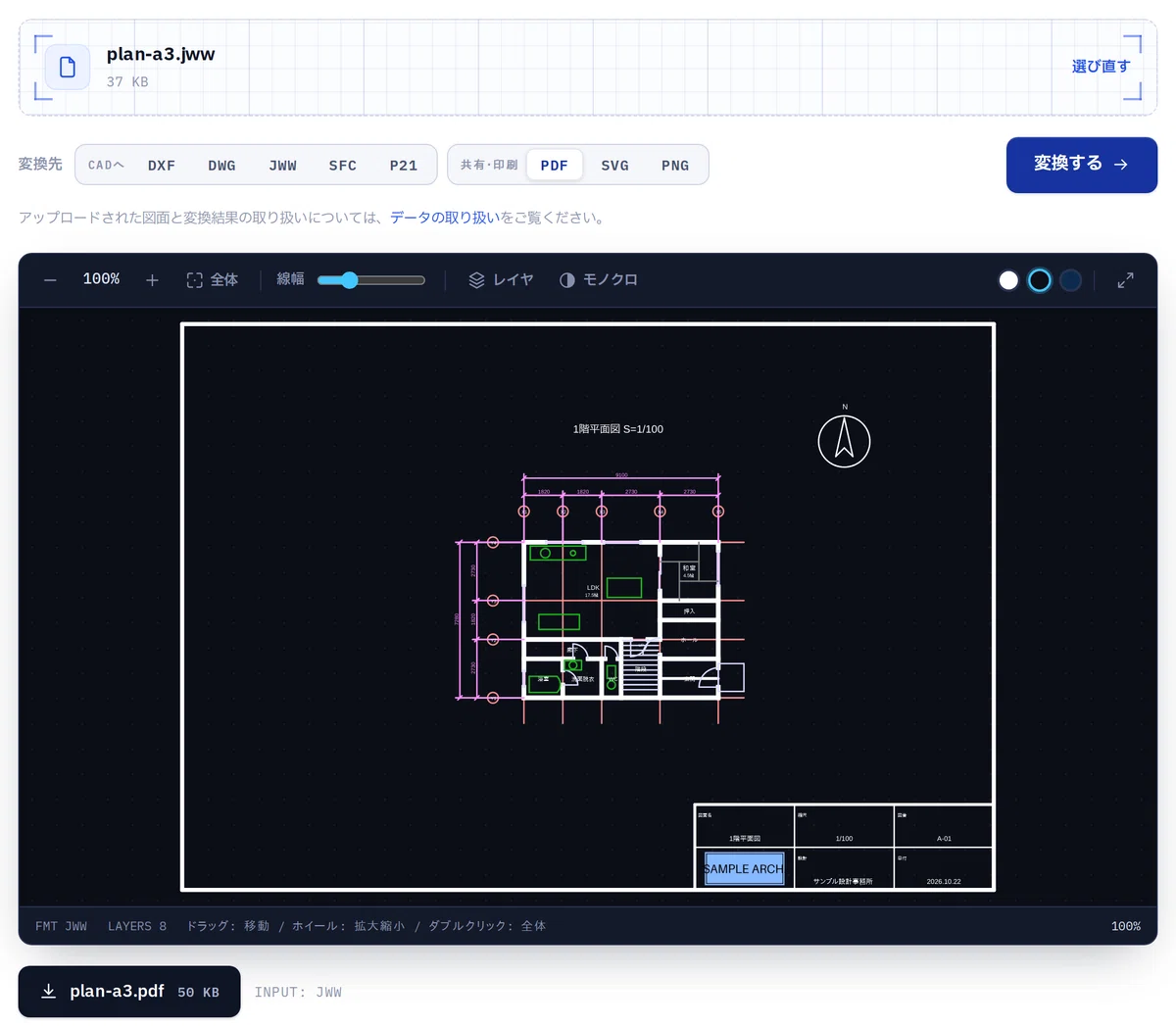Viewport: 1176px width, 1026px height.
Task: Toggle モノクロ monochrome mode
Action: (599, 280)
